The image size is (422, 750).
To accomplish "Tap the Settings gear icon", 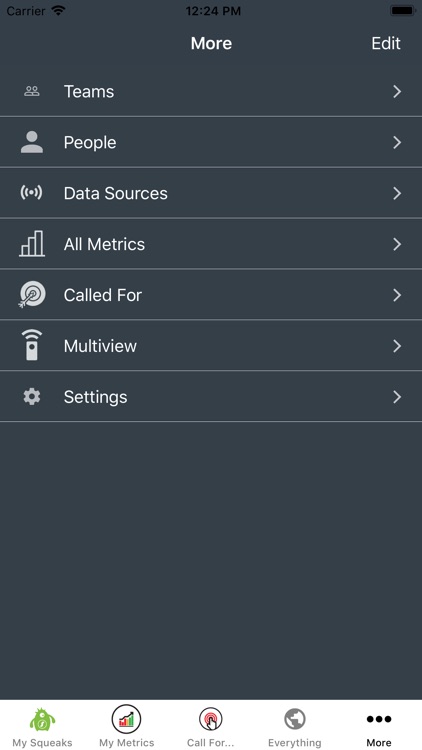I will click(32, 397).
